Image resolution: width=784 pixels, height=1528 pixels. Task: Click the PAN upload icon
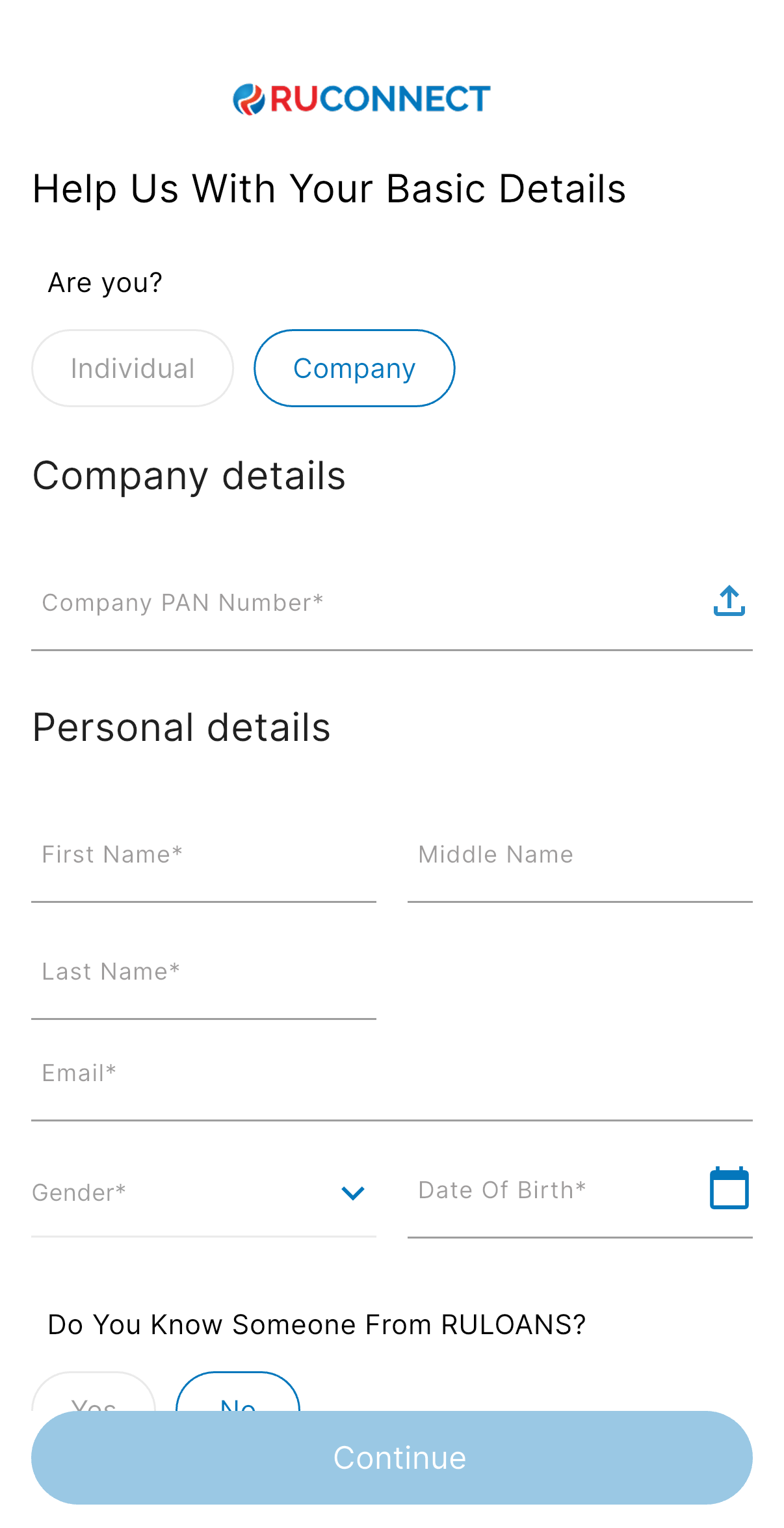(x=729, y=601)
